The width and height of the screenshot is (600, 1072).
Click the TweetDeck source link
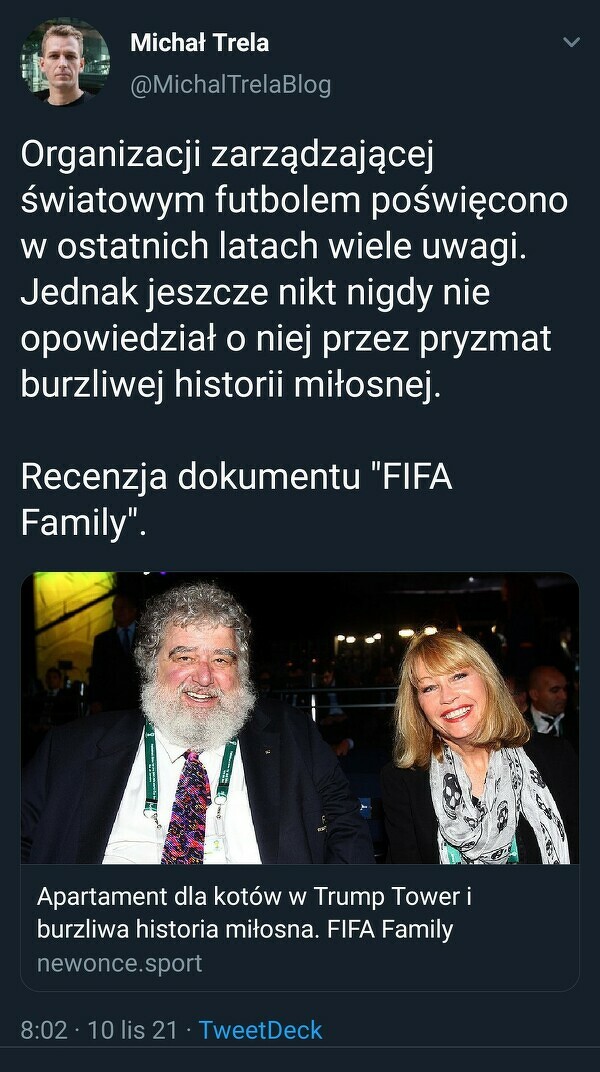[260, 1030]
